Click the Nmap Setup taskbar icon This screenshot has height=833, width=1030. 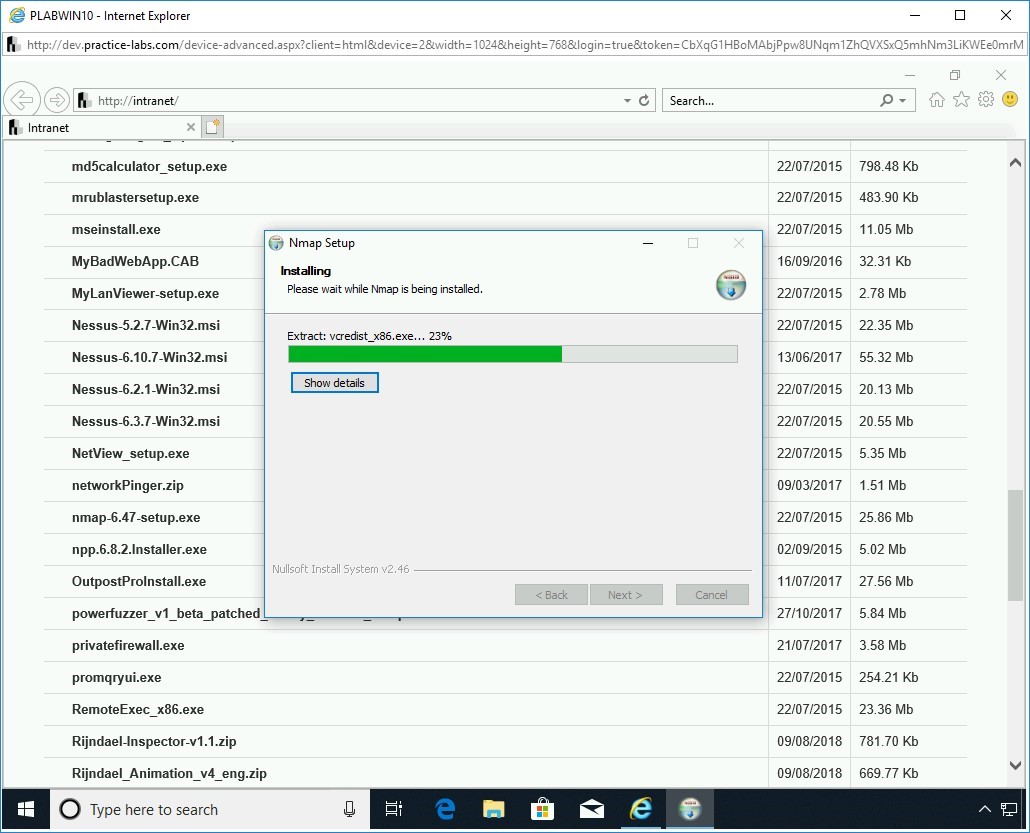tap(690, 809)
